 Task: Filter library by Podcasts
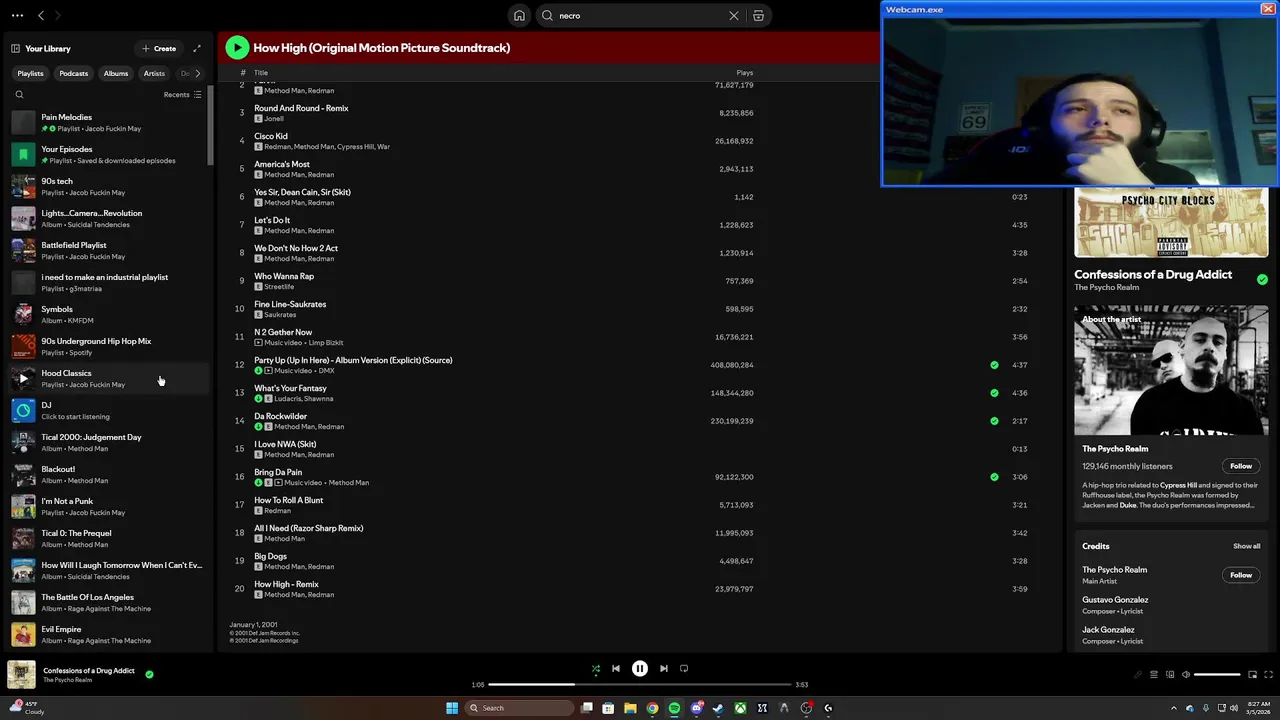click(x=73, y=73)
